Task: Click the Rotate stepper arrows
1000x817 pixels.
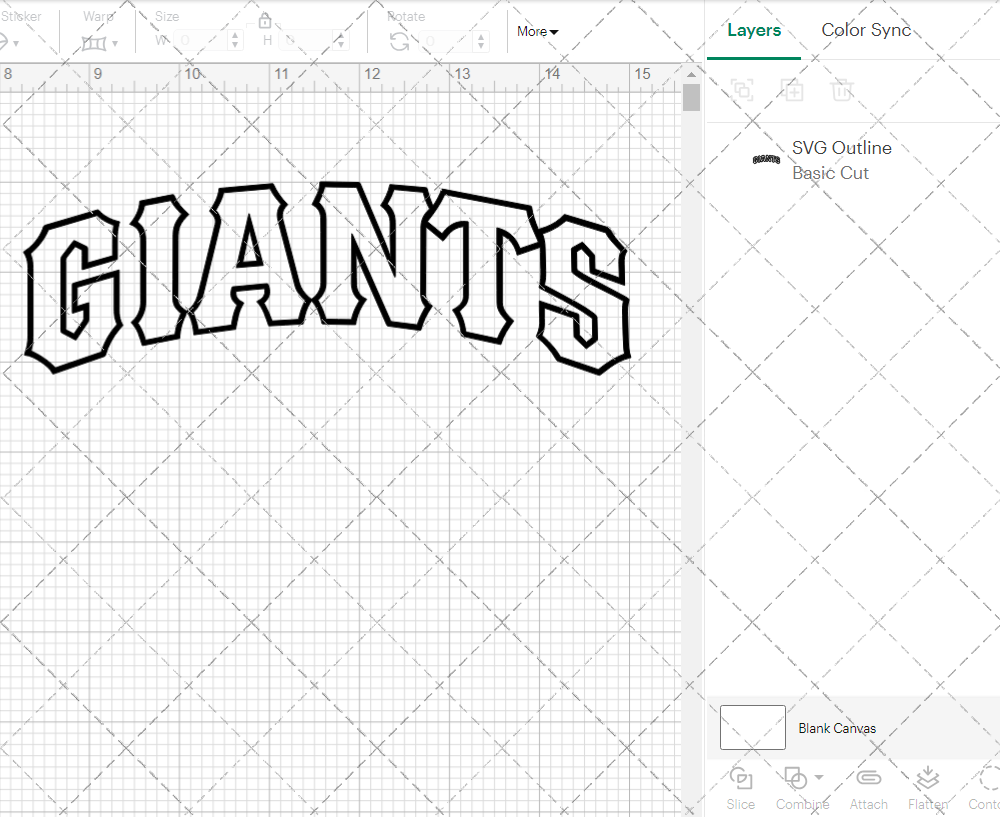Action: point(481,41)
